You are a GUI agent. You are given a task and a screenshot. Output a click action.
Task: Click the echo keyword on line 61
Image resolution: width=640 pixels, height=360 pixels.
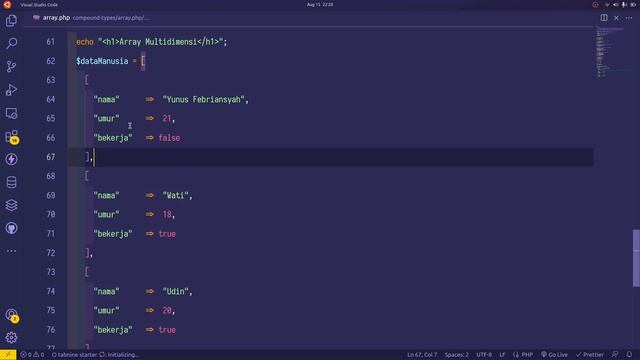(x=85, y=42)
